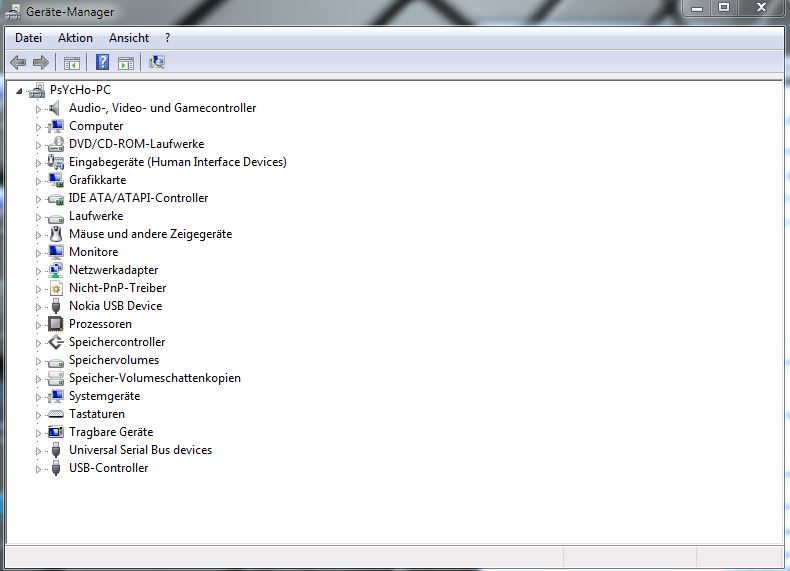Select Eingabegeräte (Human Interface Devices) label
Image resolution: width=790 pixels, height=571 pixels.
(178, 162)
